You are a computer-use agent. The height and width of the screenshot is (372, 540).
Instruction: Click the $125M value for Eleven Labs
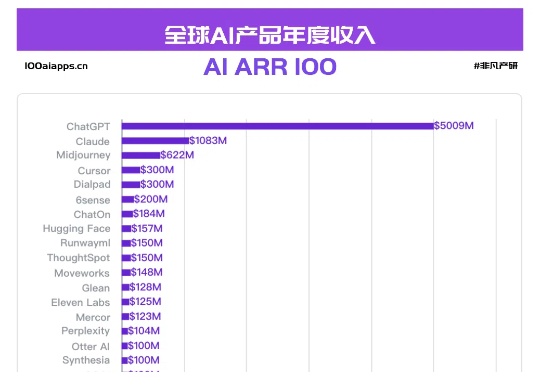point(145,301)
